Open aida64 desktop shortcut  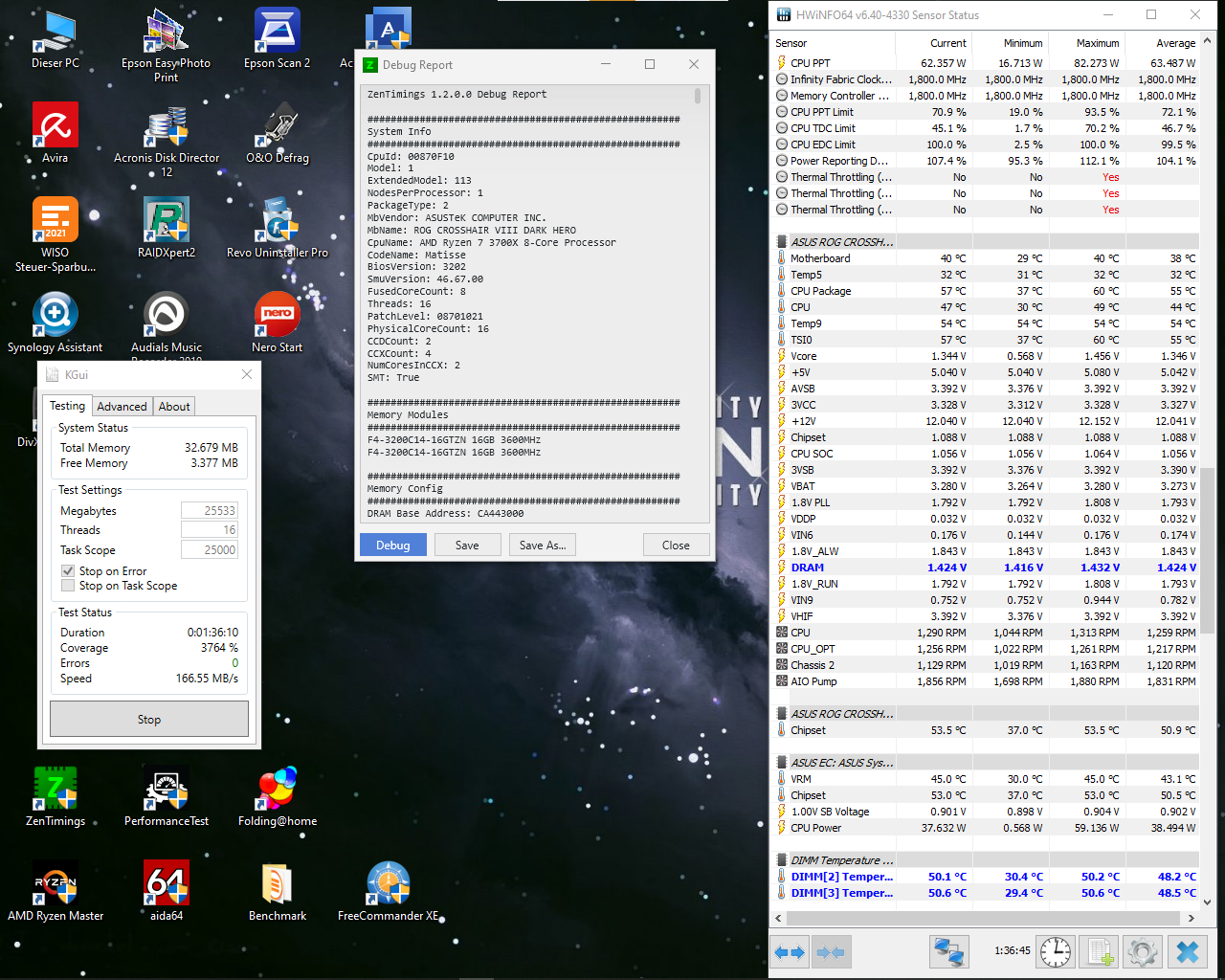coord(166,891)
